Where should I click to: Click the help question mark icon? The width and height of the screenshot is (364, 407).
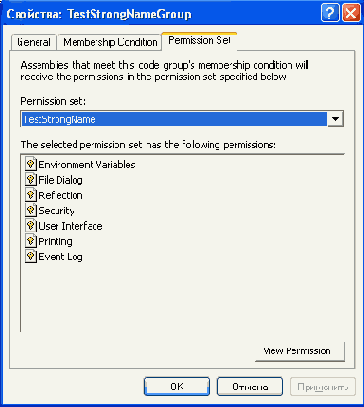click(330, 14)
